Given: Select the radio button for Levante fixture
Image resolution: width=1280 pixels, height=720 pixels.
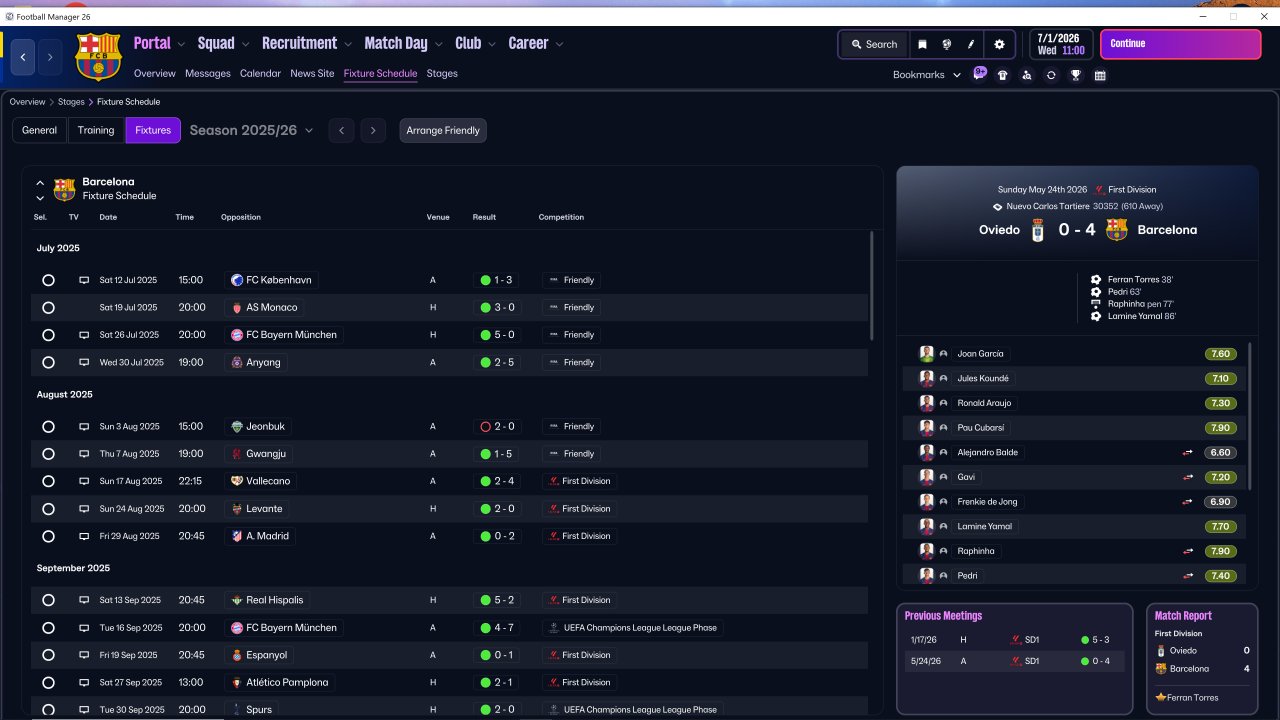Looking at the screenshot, I should 48,509.
